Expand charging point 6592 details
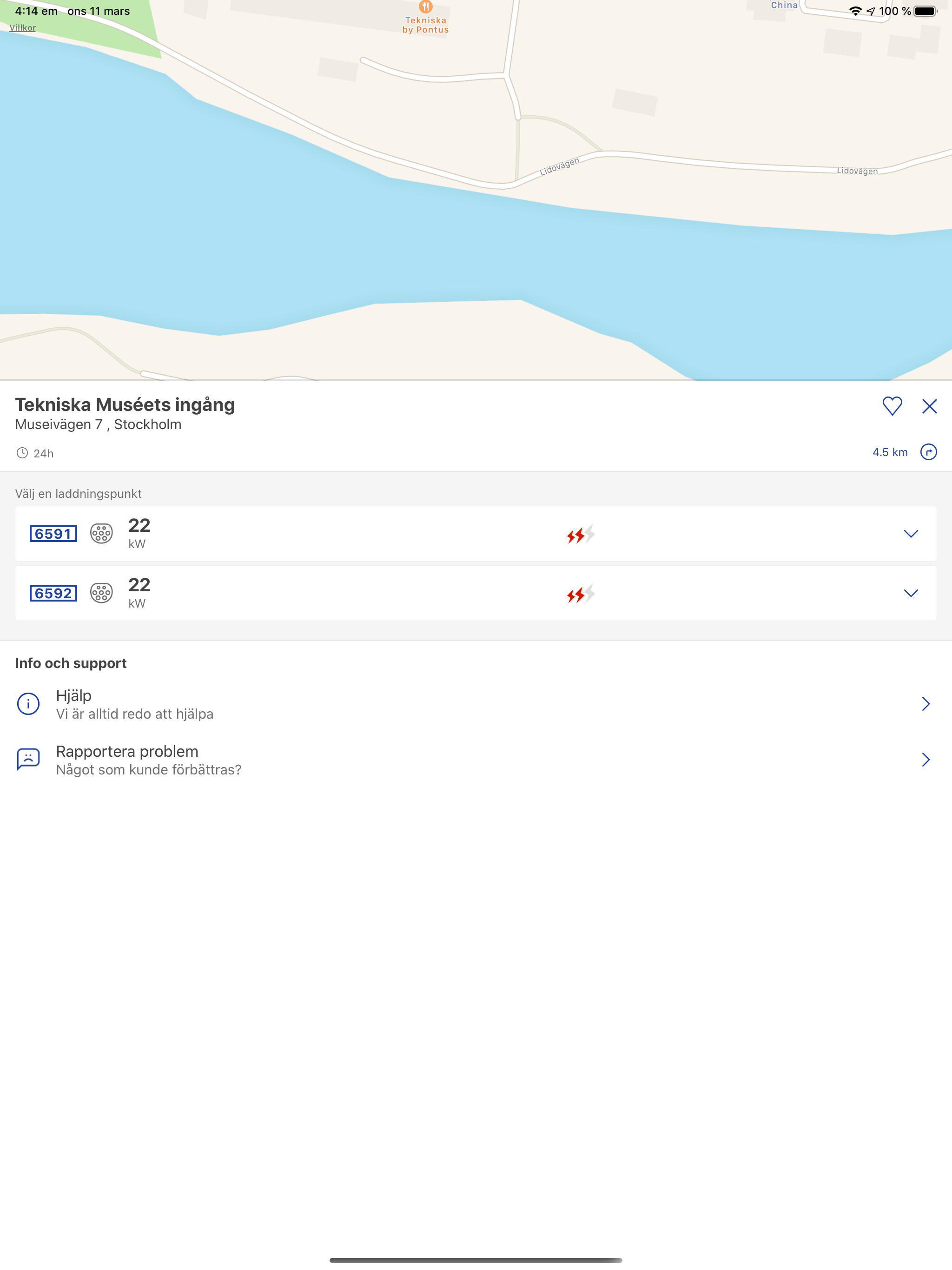The image size is (952, 1270). pyautogui.click(x=911, y=593)
